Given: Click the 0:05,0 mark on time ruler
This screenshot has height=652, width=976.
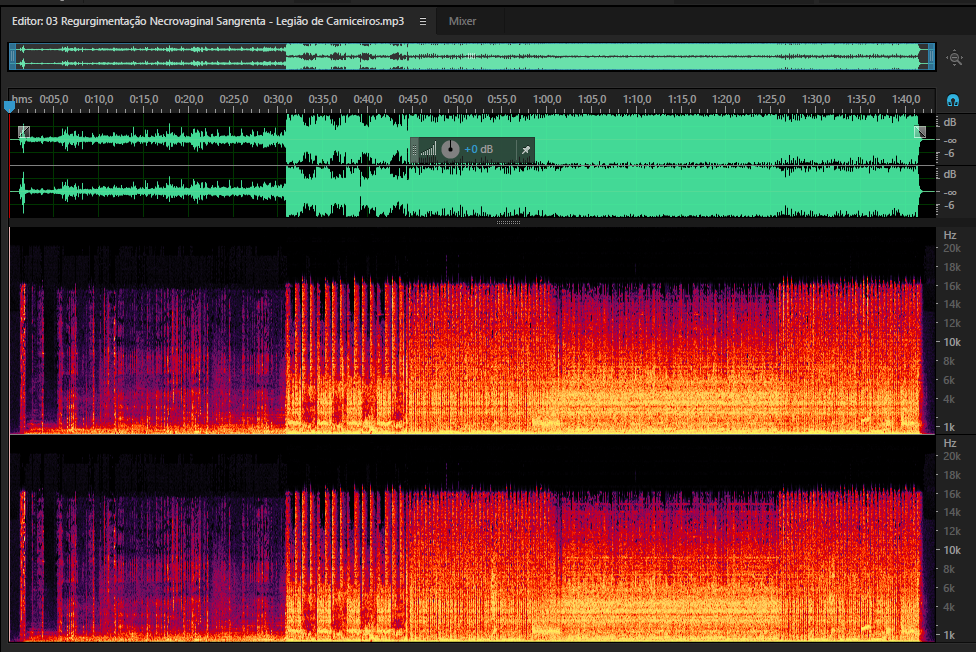Looking at the screenshot, I should [54, 100].
